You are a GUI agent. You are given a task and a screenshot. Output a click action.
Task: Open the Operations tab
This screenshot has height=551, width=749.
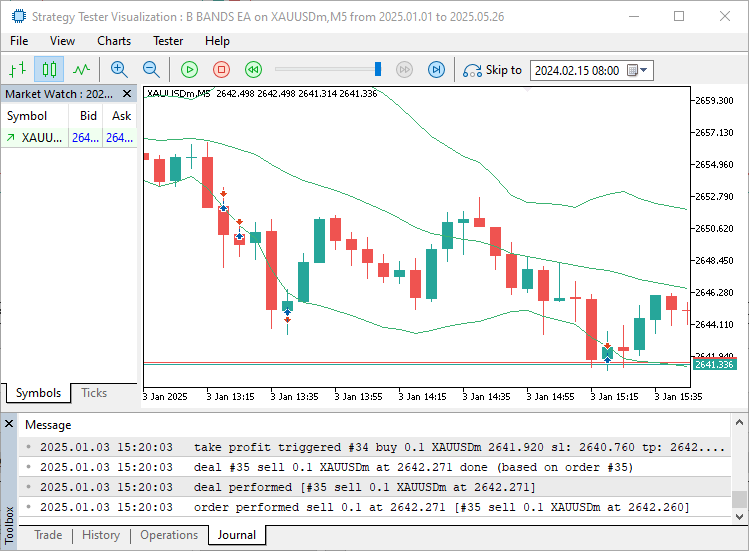click(x=169, y=535)
